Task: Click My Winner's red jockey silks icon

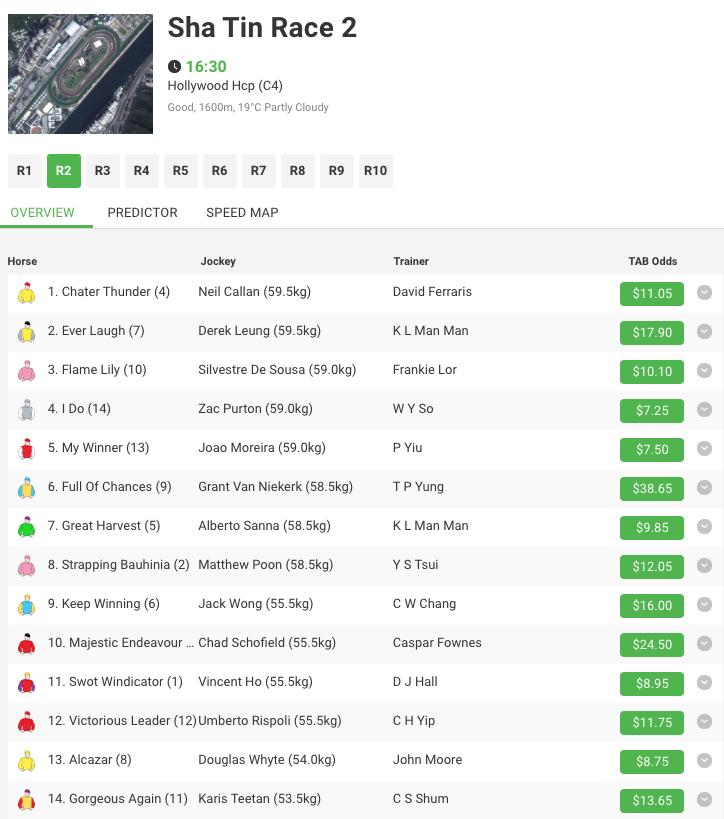Action: pos(25,449)
